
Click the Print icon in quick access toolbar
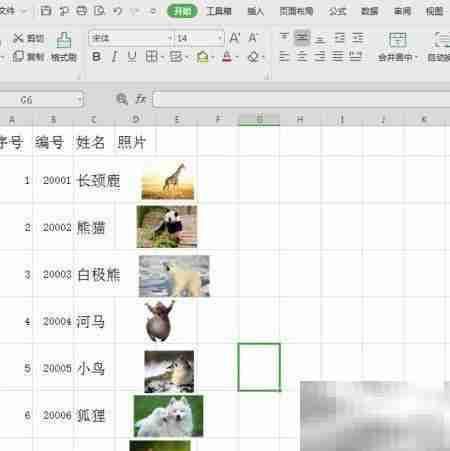[82, 11]
